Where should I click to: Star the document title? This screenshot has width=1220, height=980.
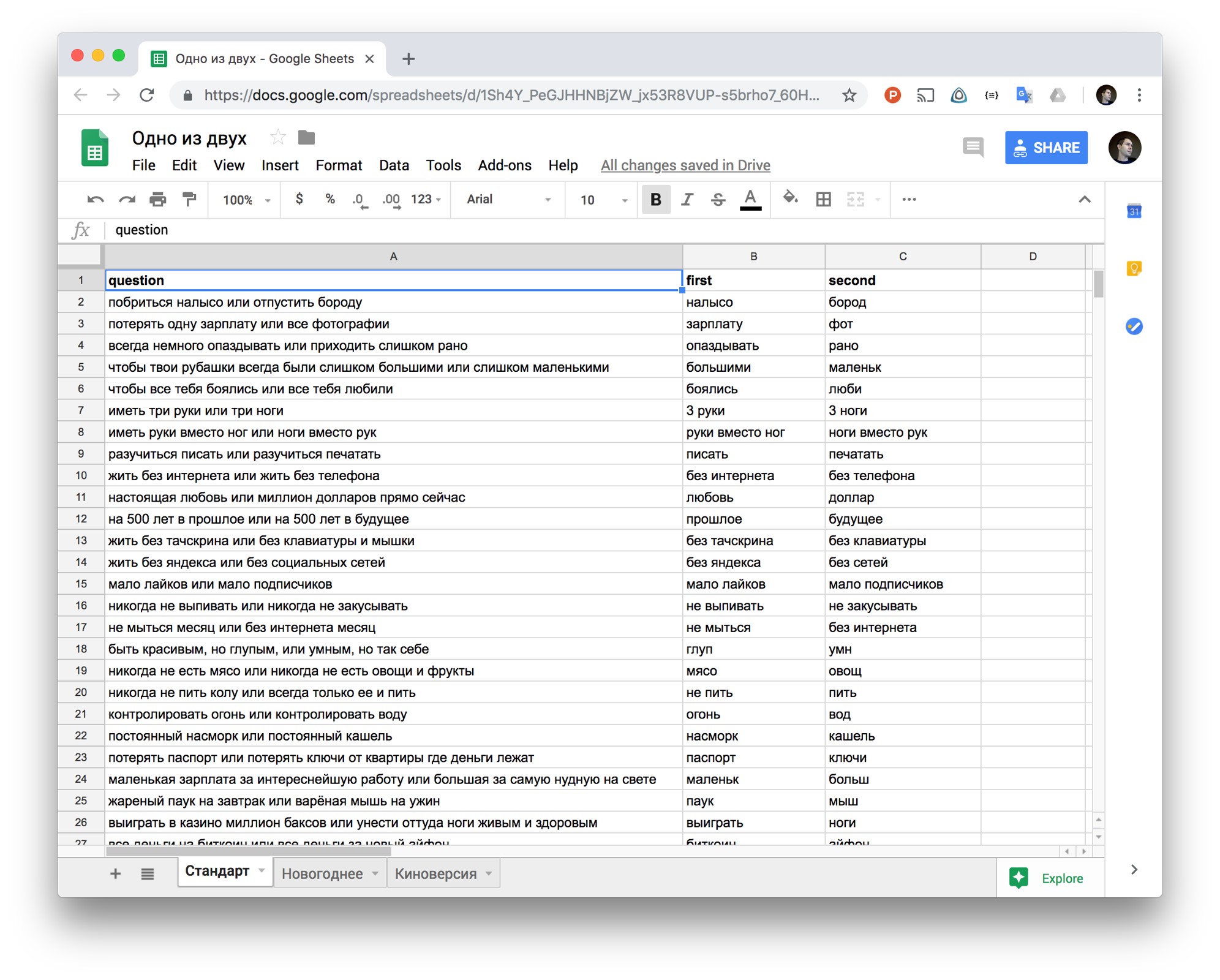(x=277, y=138)
